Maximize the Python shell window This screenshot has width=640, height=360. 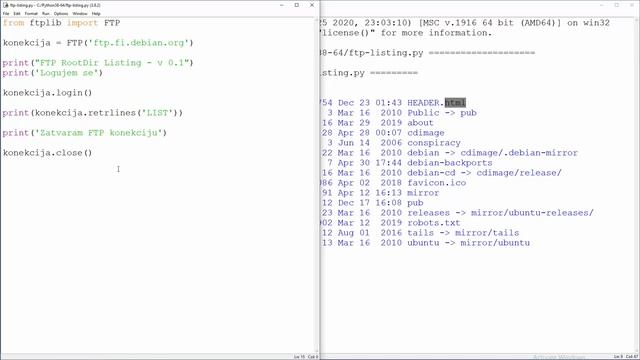[x=617, y=5]
